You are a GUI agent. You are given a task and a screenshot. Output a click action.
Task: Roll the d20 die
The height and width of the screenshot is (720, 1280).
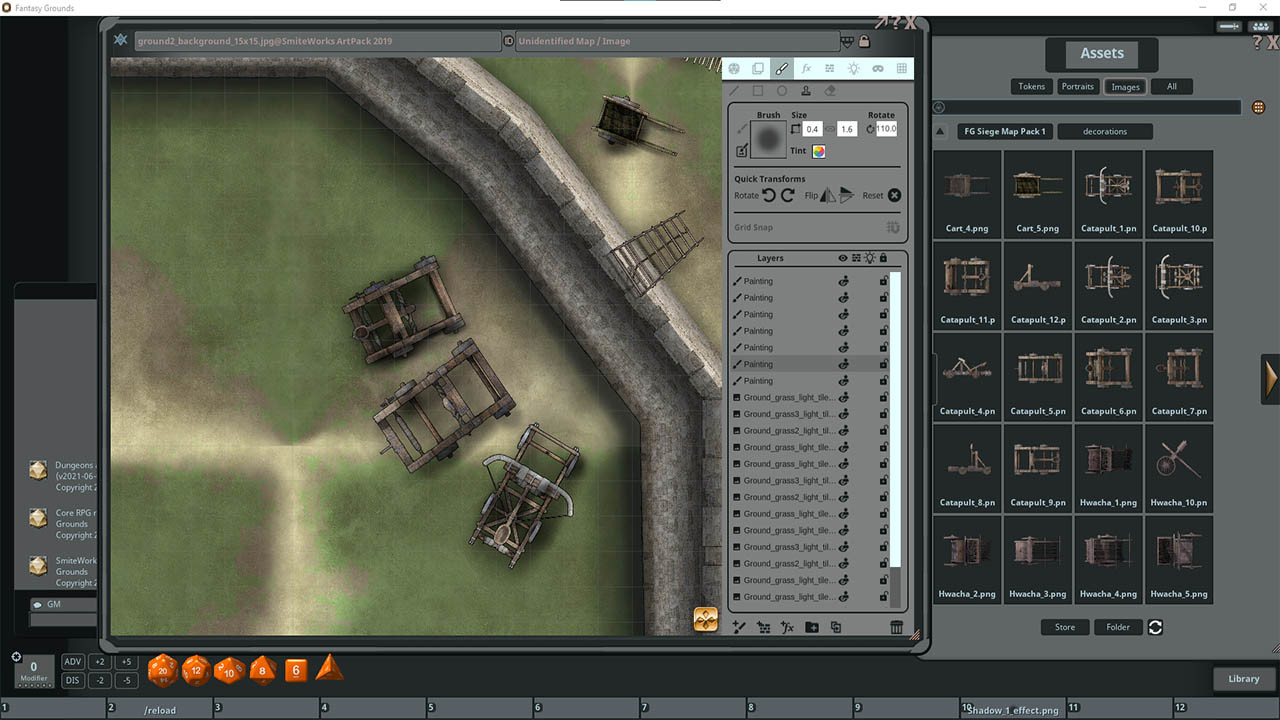pos(163,671)
